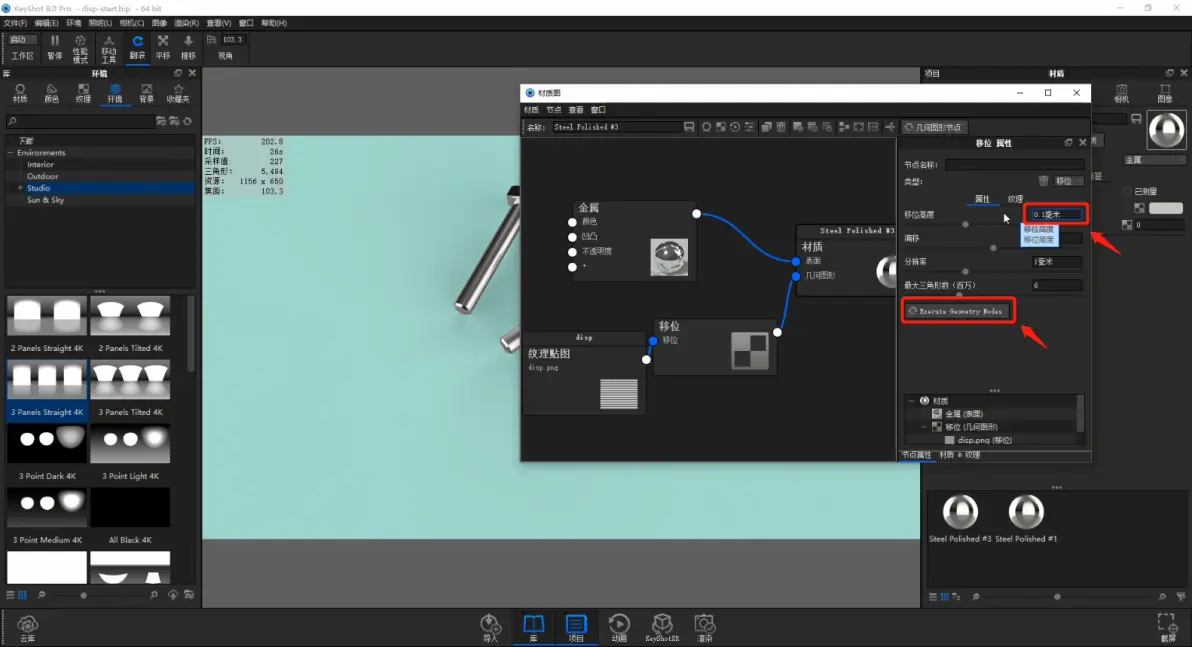Image resolution: width=1192 pixels, height=647 pixels.
Task: Open the 查看 menu in Material Graph
Action: click(576, 110)
